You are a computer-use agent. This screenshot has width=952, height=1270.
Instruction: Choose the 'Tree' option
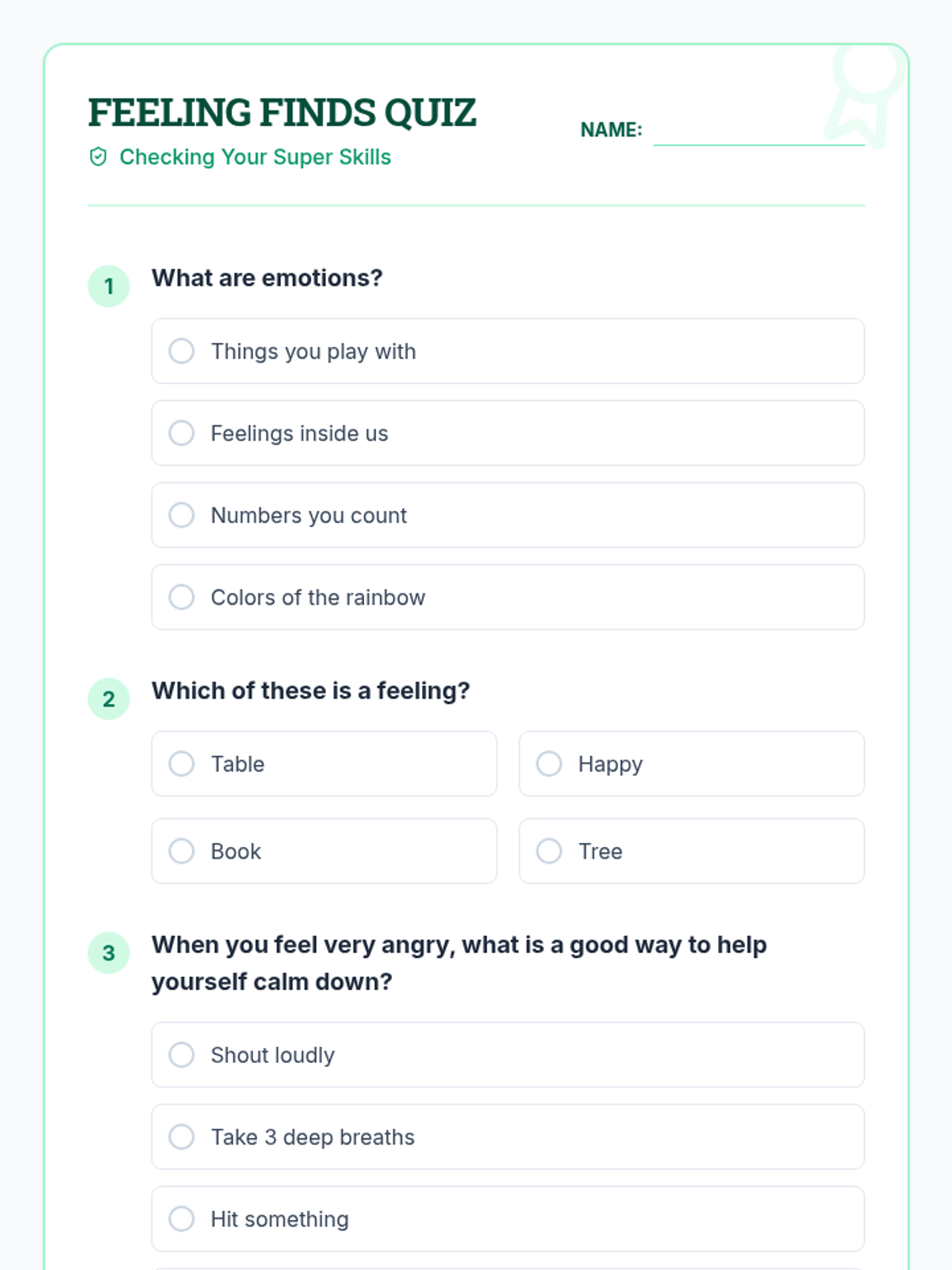(x=692, y=851)
